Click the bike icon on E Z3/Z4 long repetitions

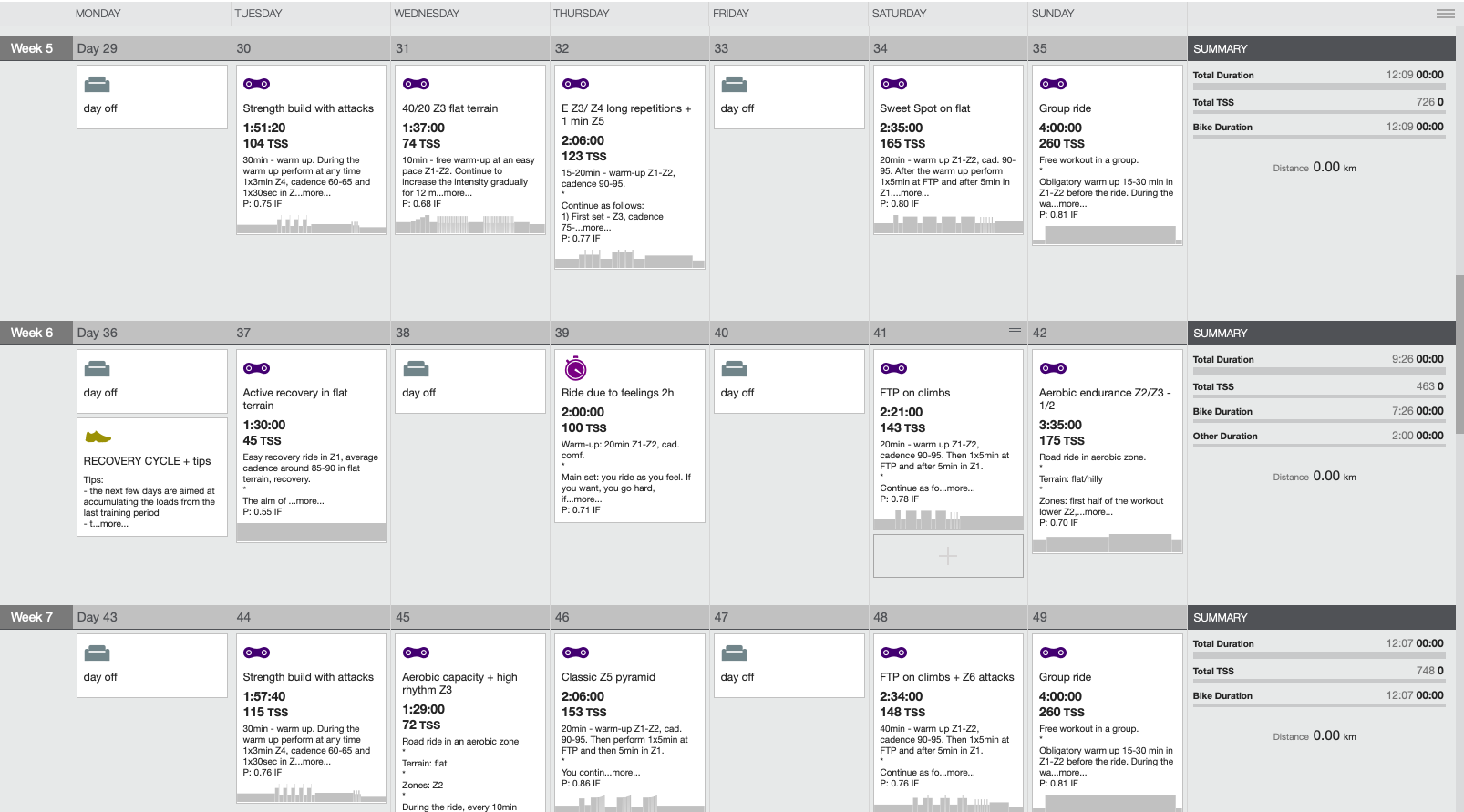575,84
